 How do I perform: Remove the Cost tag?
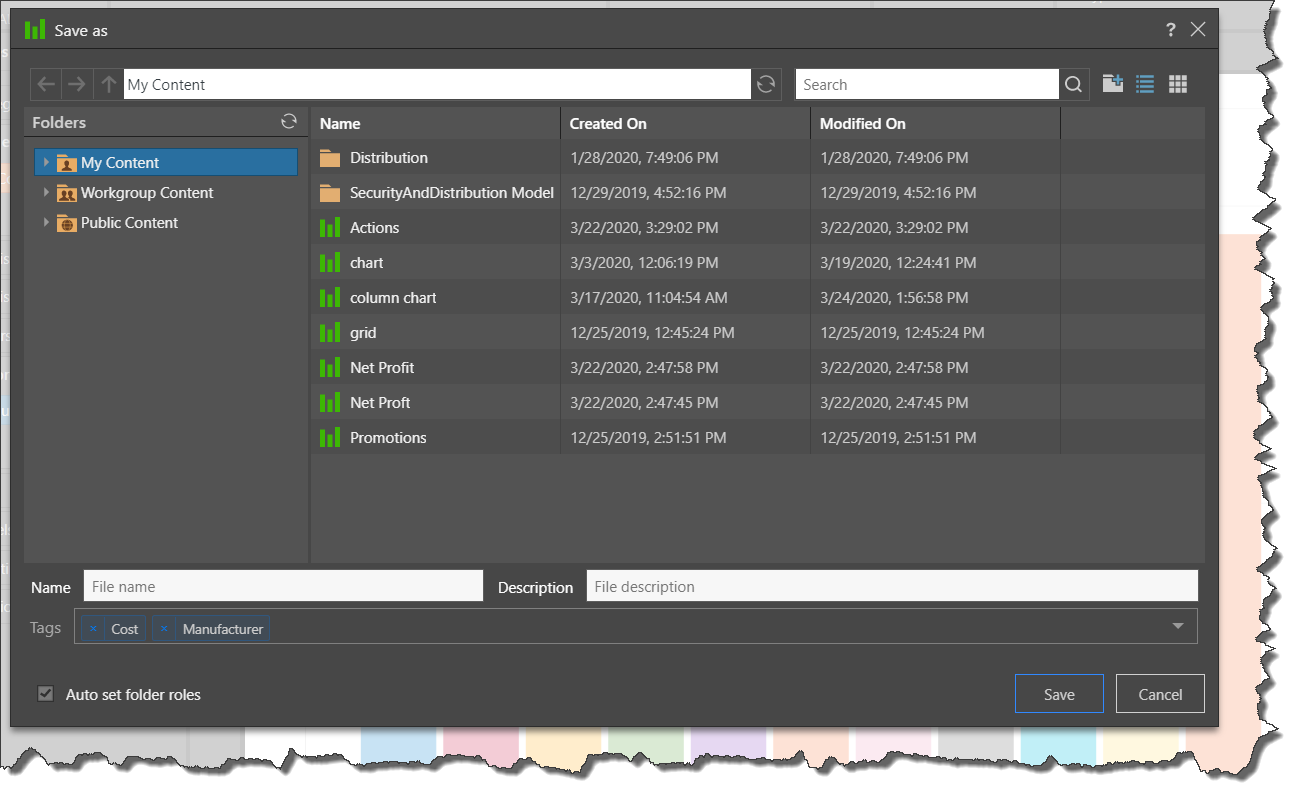[93, 629]
